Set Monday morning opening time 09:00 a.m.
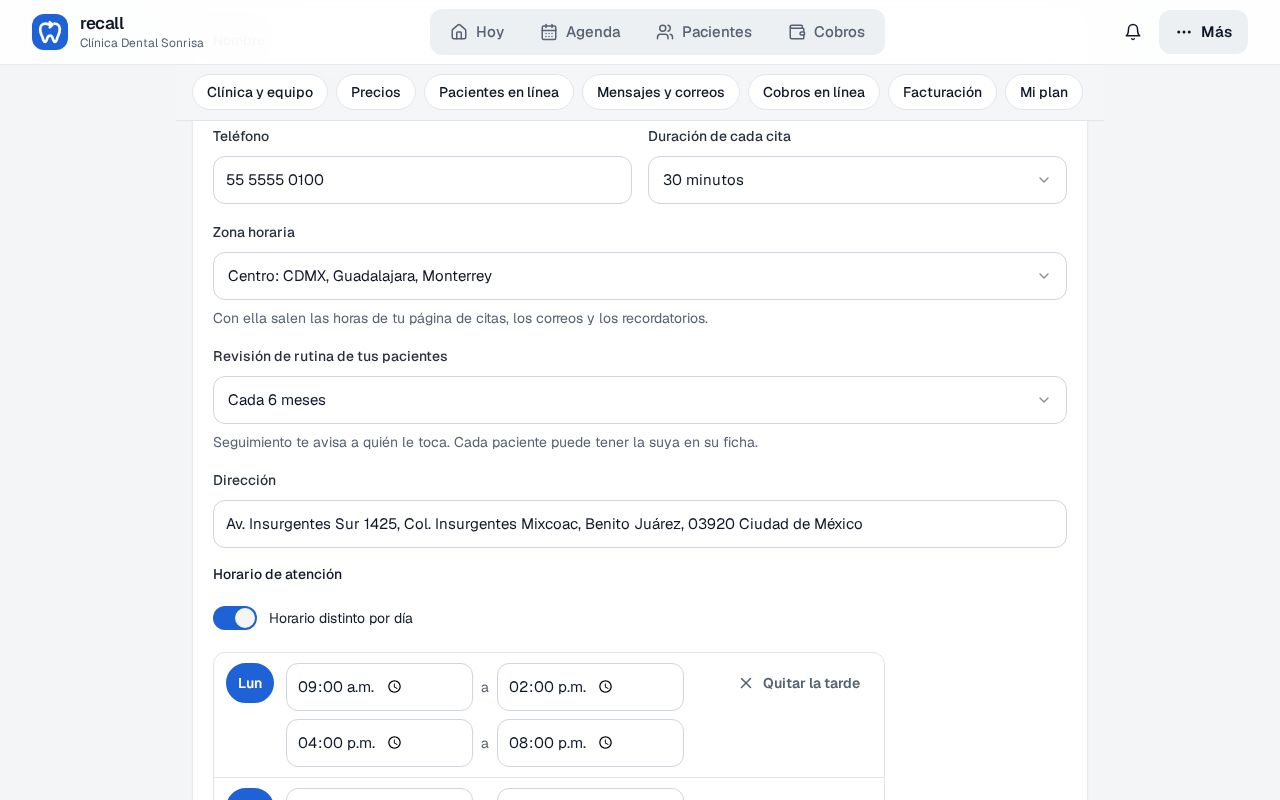 379,687
